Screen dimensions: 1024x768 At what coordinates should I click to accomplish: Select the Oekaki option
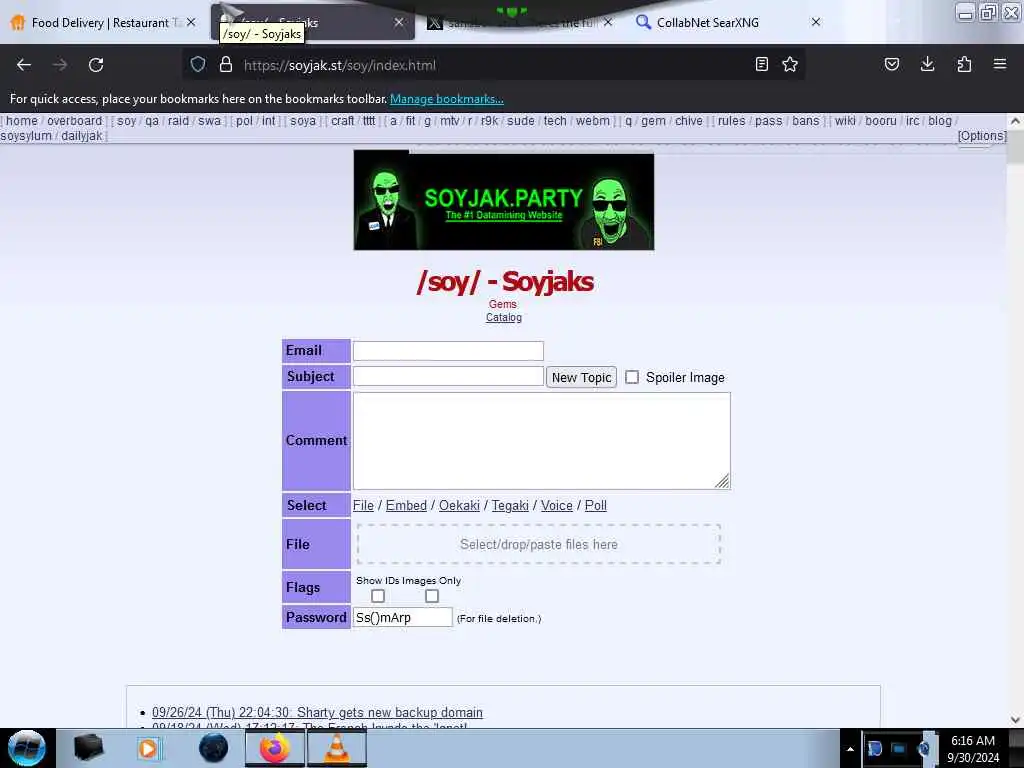tap(459, 505)
